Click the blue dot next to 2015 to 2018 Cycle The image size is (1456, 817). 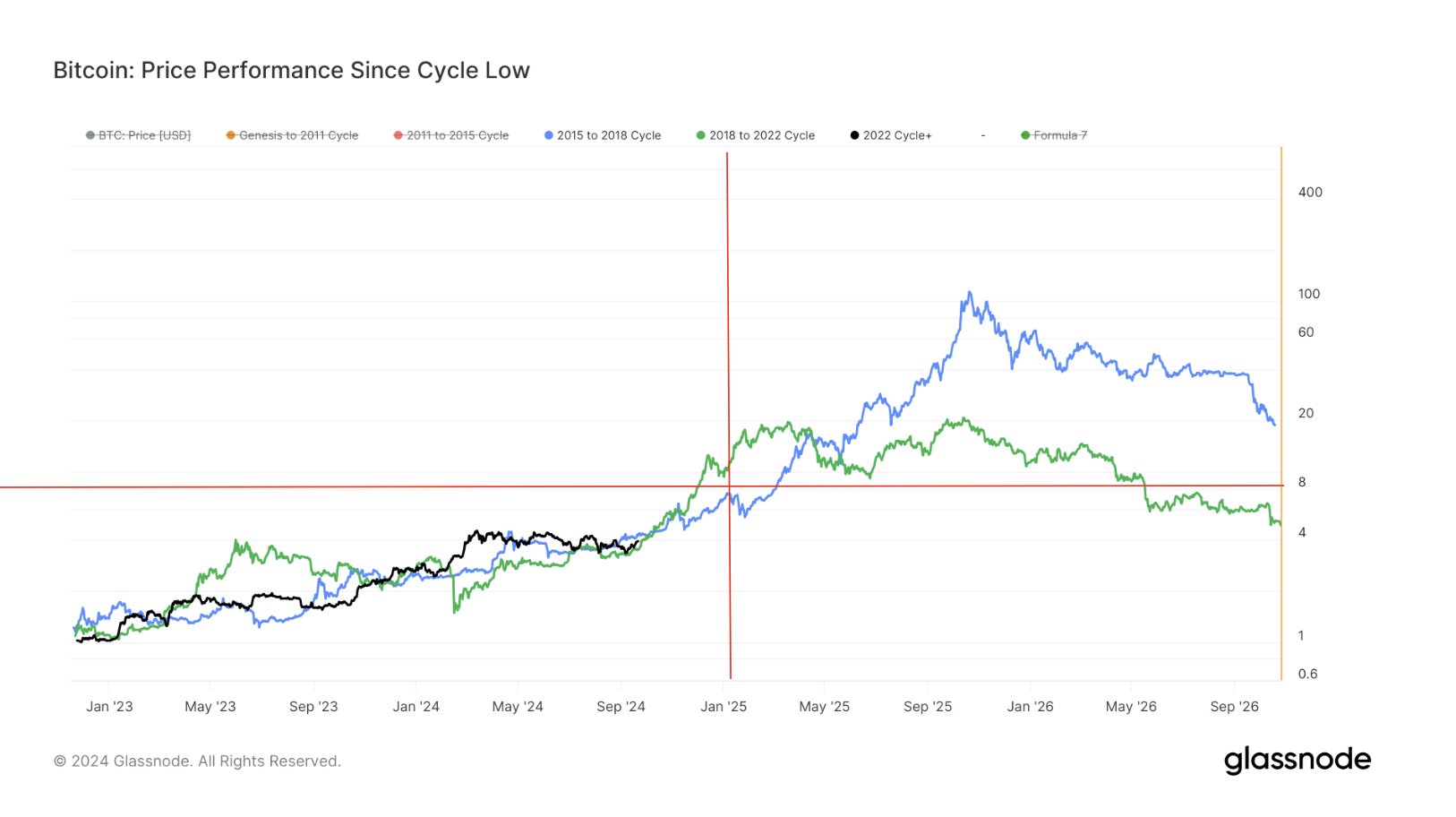pos(549,135)
